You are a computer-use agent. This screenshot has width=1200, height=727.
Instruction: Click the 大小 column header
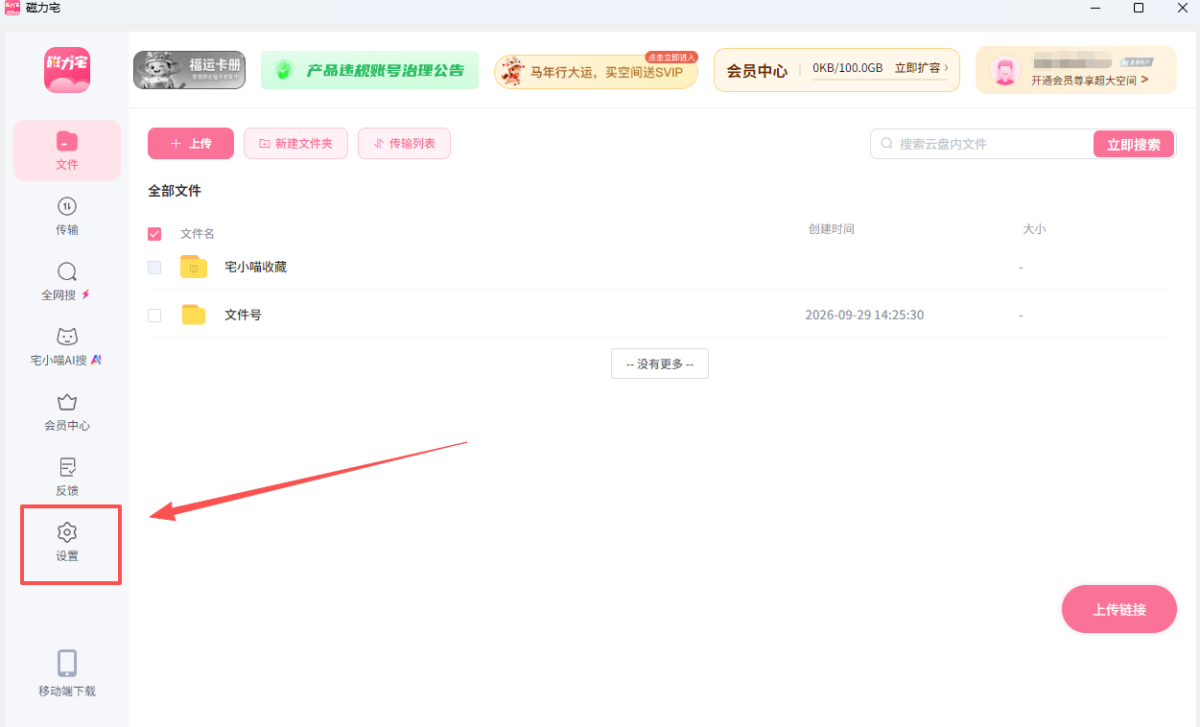[1034, 229]
